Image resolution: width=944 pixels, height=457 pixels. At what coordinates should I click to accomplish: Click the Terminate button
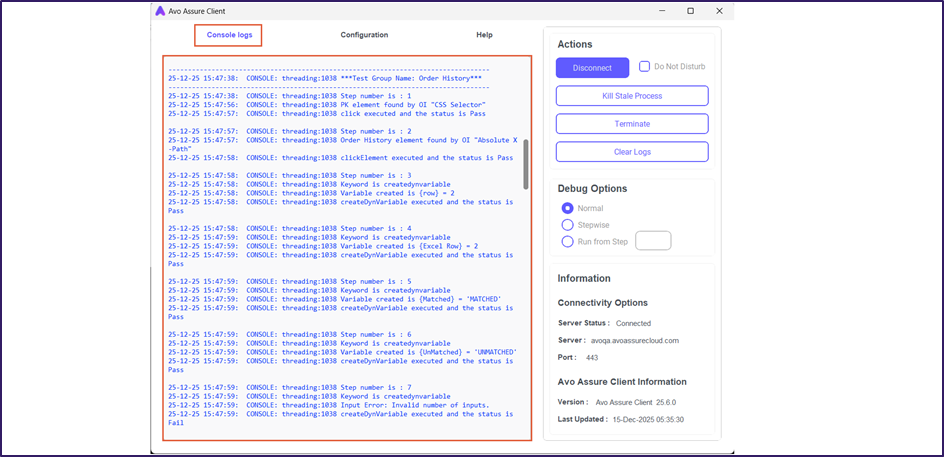pyautogui.click(x=632, y=124)
